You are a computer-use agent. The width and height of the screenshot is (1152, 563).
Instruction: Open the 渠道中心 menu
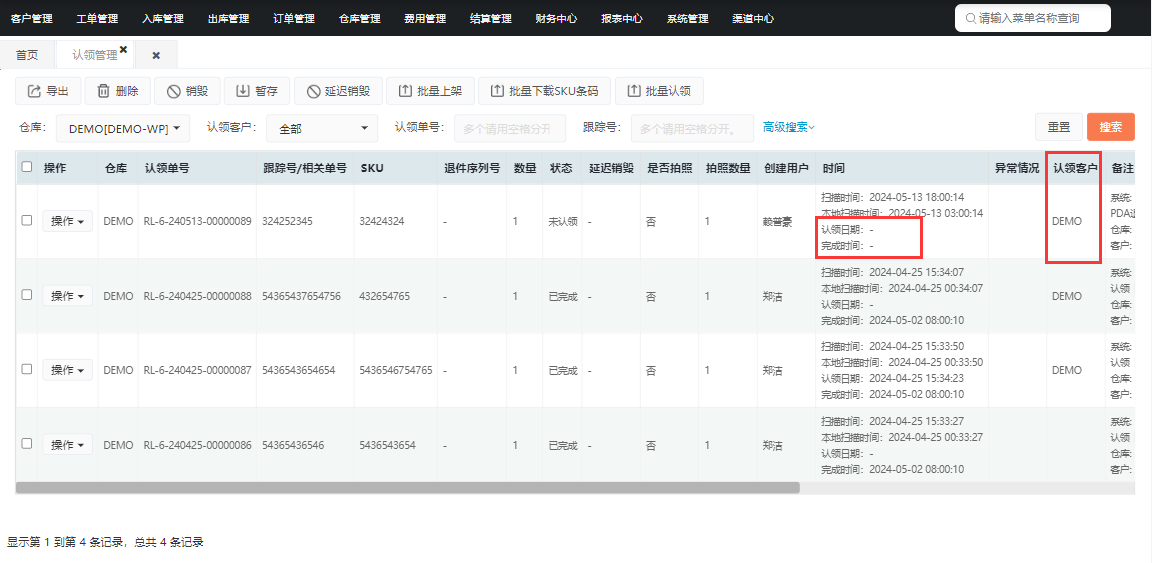pos(753,18)
